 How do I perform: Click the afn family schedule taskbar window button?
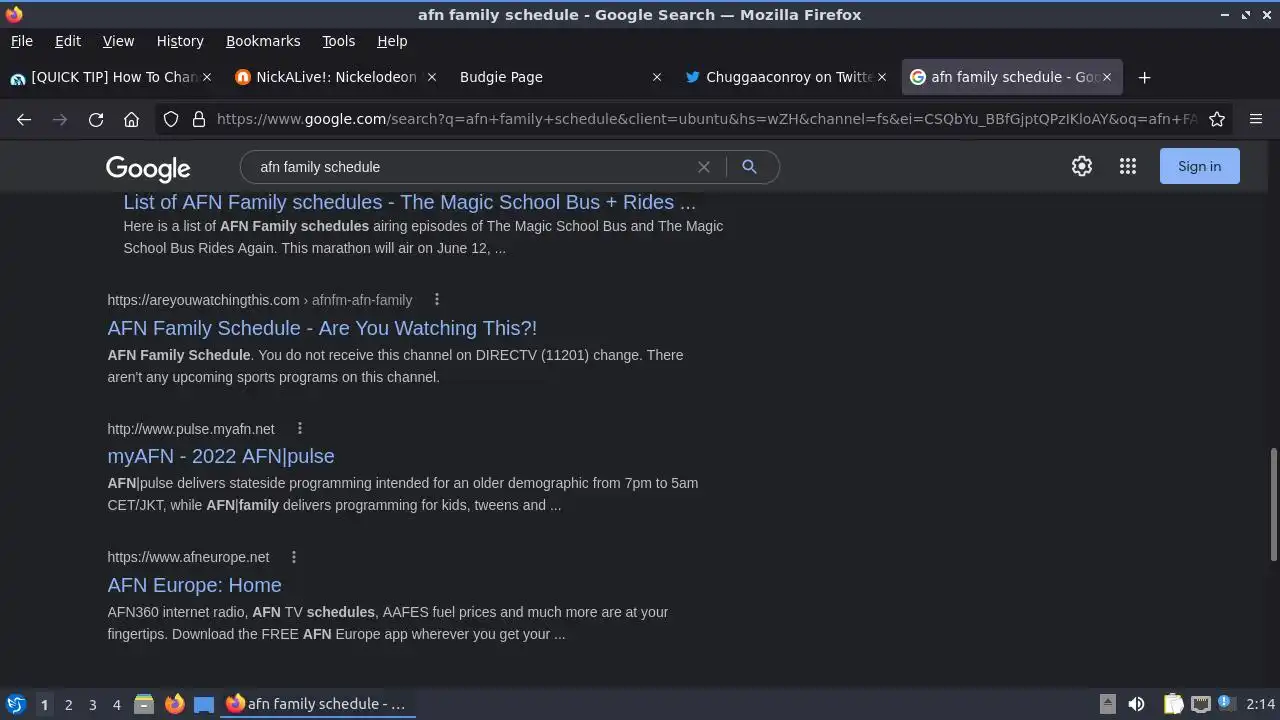[x=318, y=704]
